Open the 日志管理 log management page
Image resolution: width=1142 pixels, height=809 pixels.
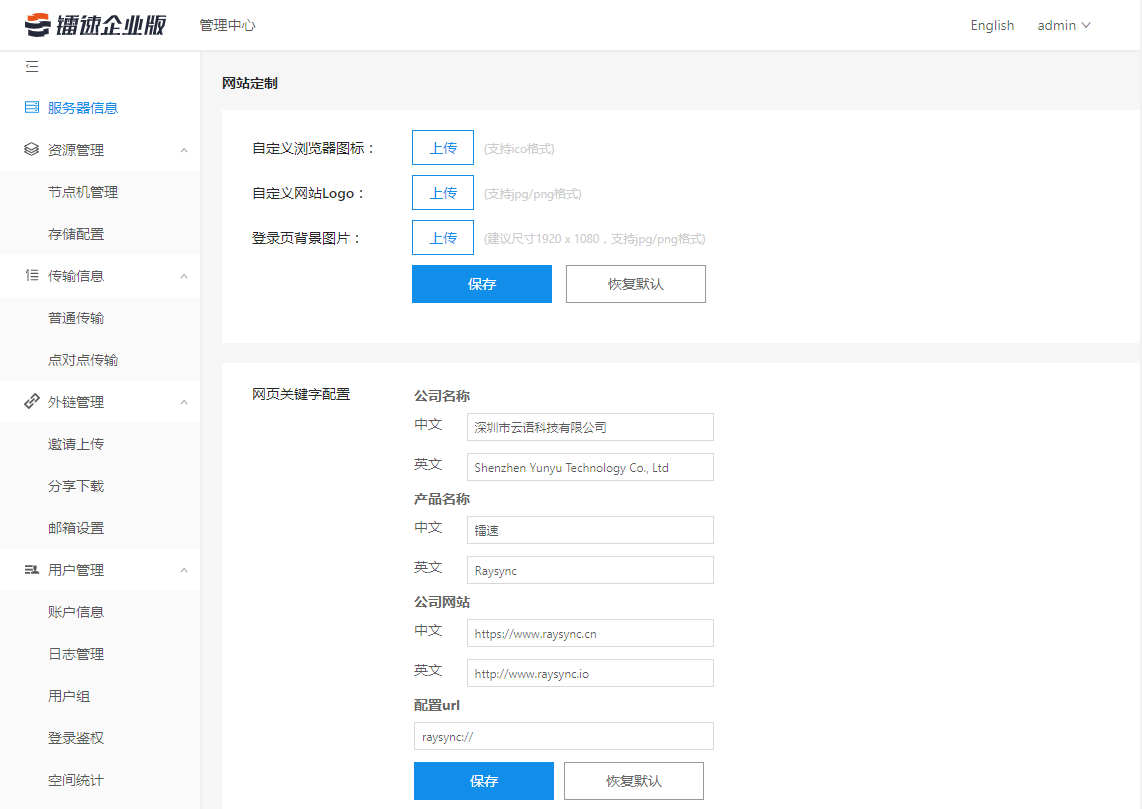75,653
